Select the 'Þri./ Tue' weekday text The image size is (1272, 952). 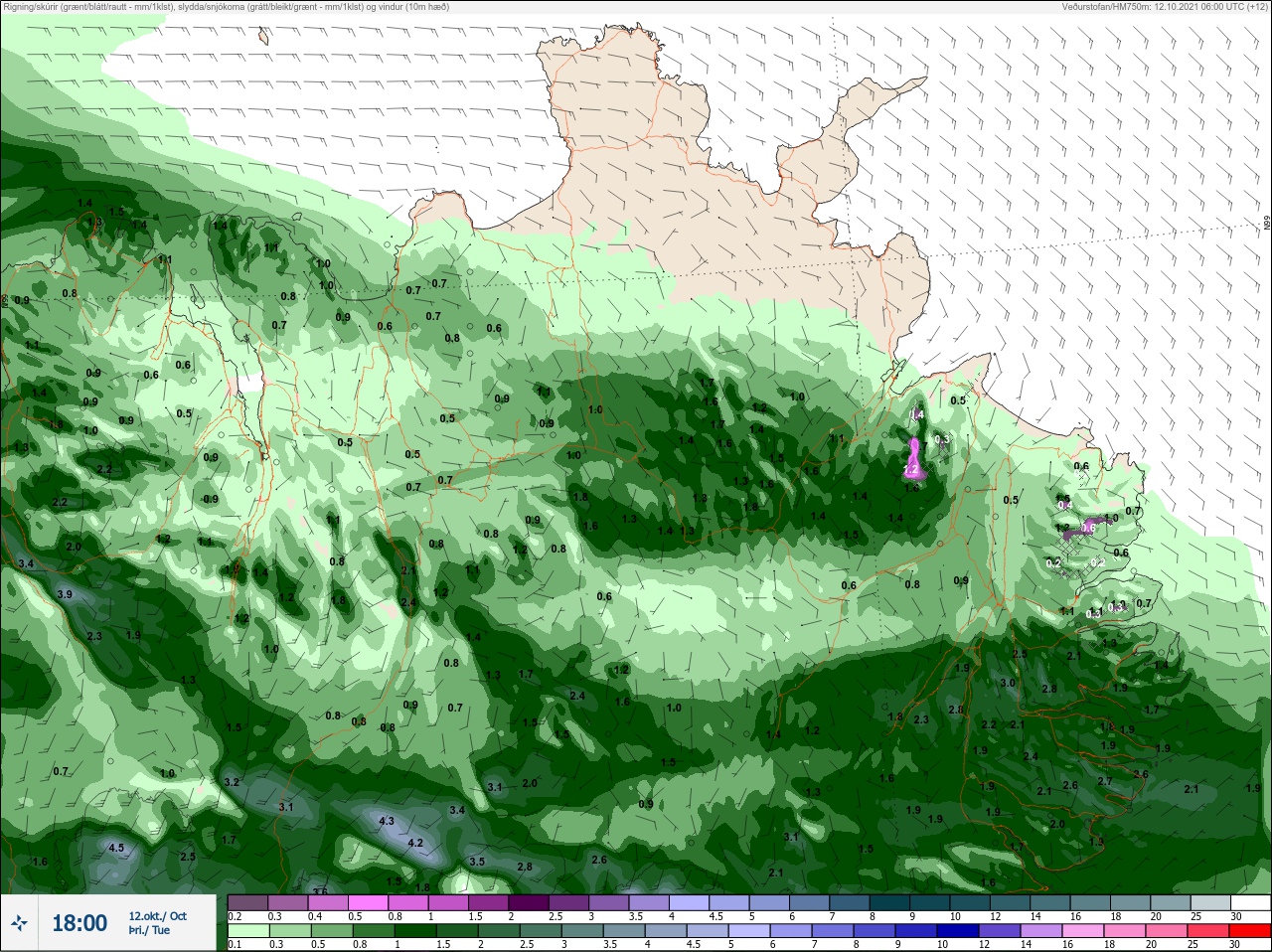click(149, 931)
